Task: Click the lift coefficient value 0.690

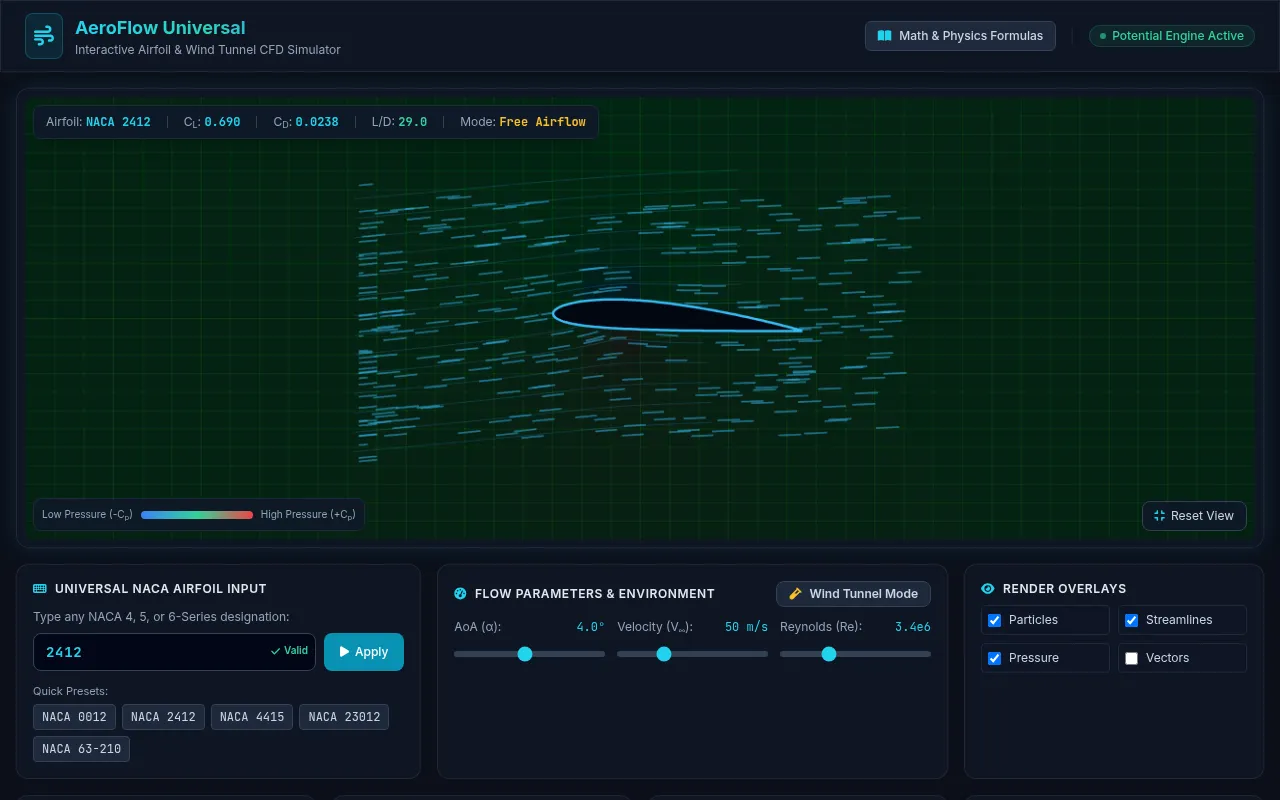Action: tap(222, 122)
